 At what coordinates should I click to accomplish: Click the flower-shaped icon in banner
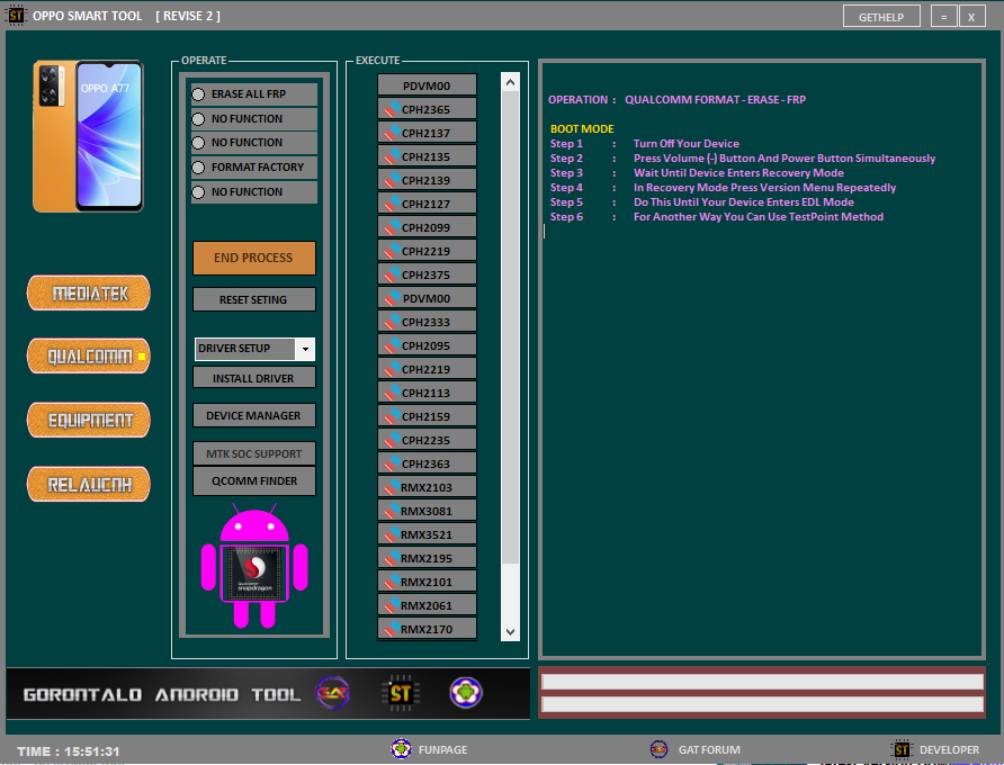465,693
